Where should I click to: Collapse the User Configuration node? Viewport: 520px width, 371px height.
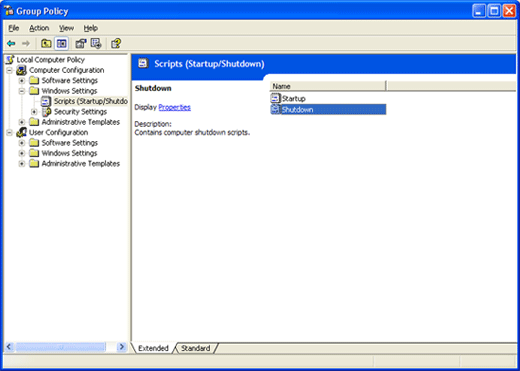(10, 133)
